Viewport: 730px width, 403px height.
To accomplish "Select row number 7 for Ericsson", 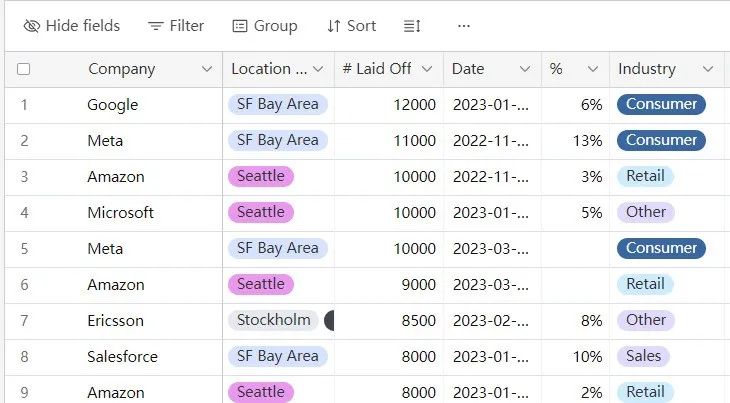I will [x=24, y=321].
